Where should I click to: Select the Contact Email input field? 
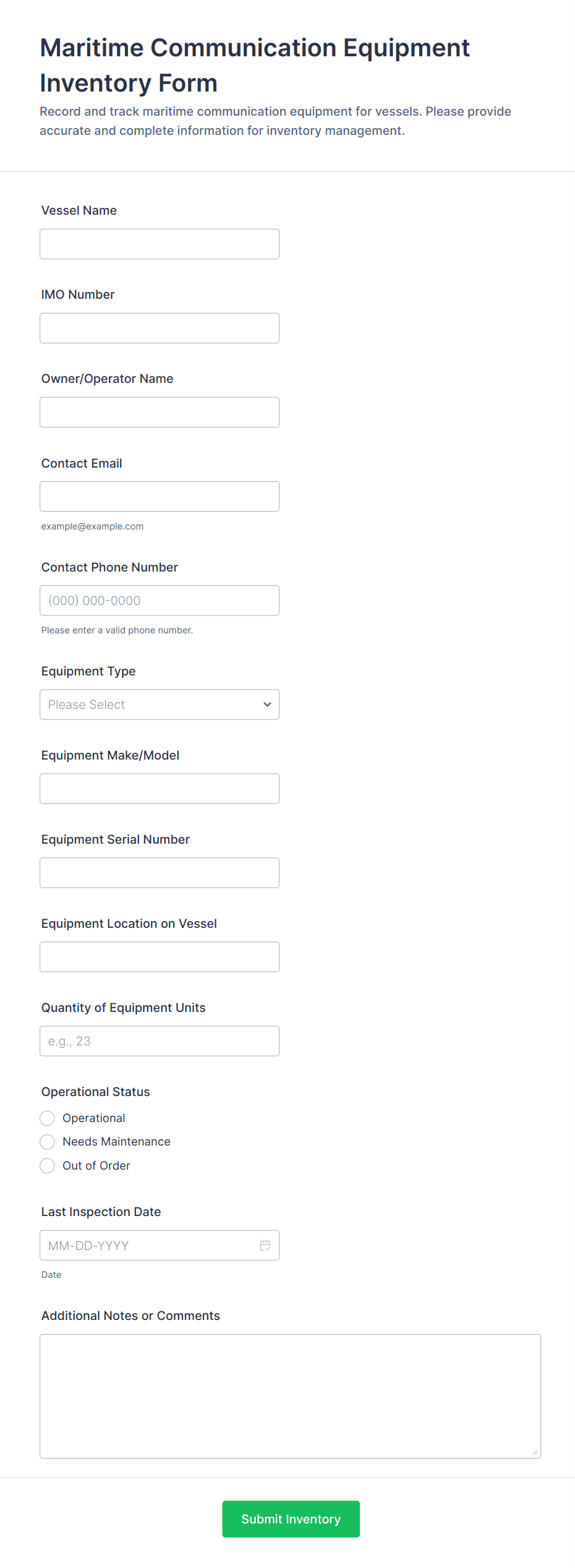[160, 497]
